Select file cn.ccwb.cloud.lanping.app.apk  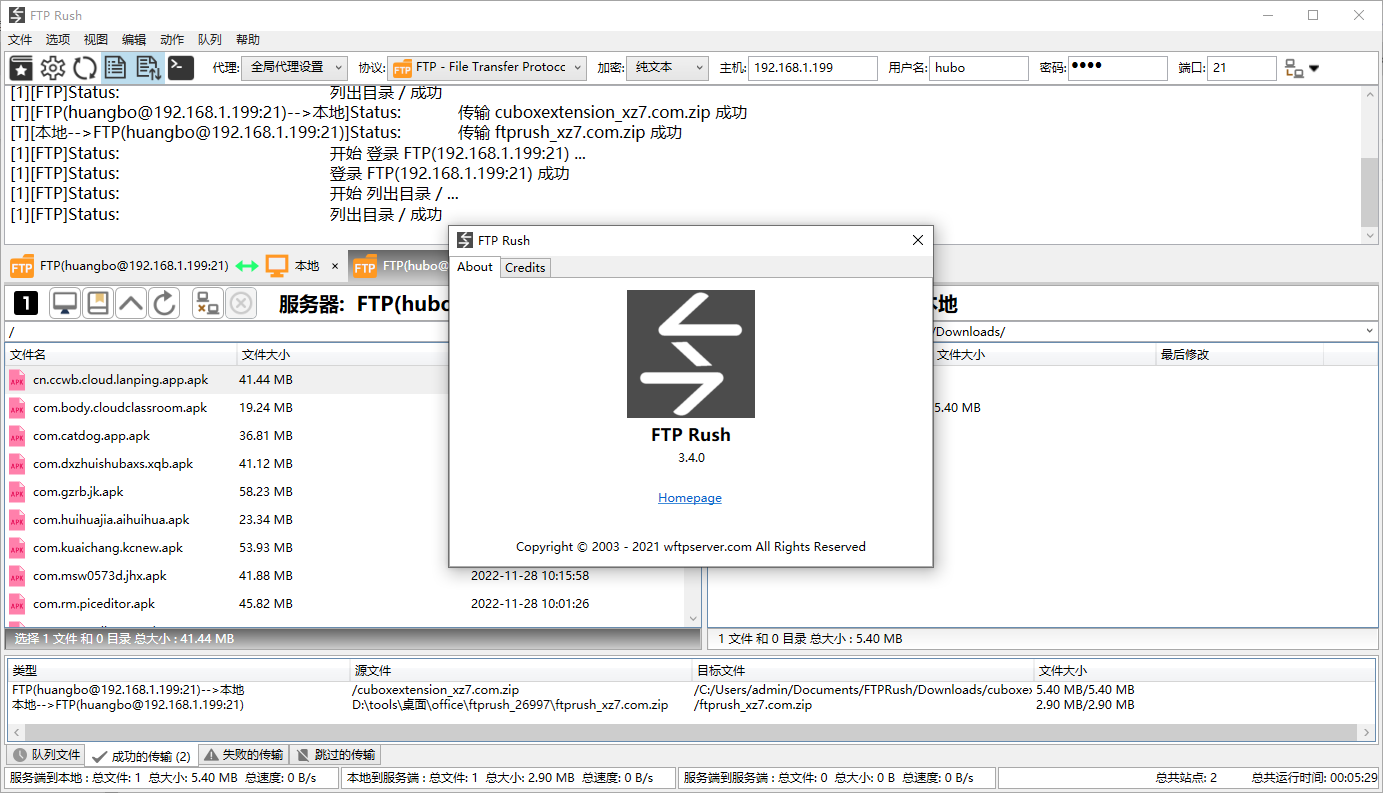tap(120, 380)
